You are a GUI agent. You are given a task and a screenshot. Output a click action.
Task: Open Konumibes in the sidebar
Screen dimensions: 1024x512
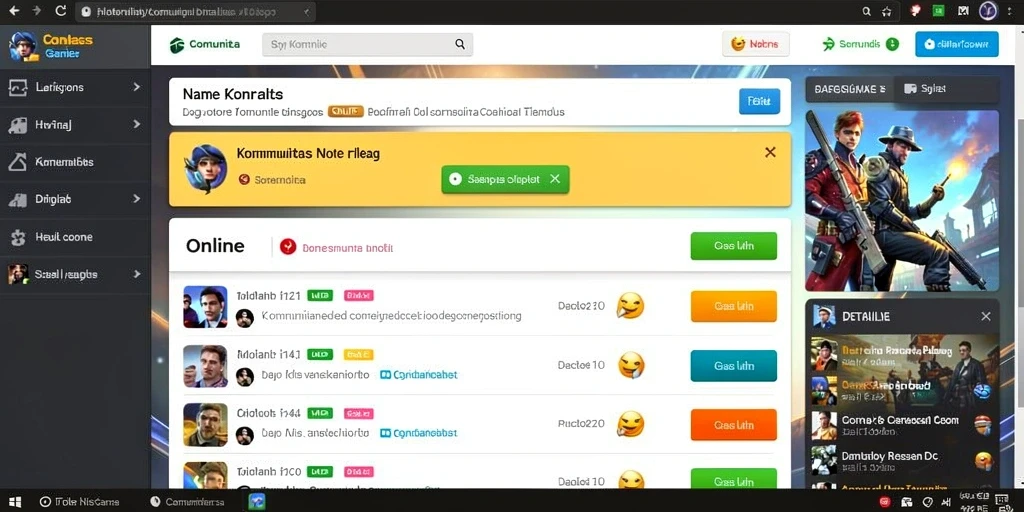(75, 162)
